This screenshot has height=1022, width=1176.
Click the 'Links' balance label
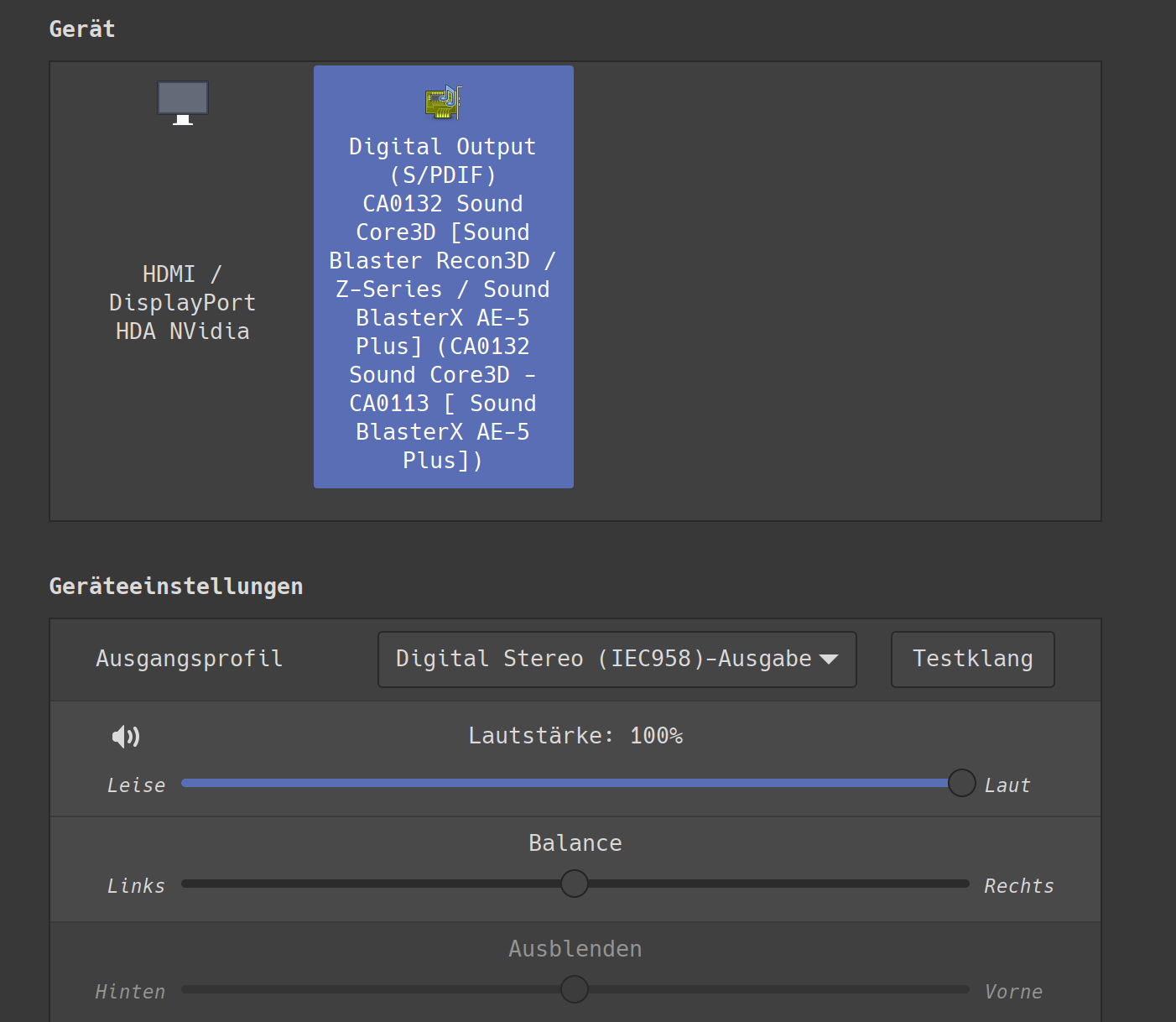point(136,886)
